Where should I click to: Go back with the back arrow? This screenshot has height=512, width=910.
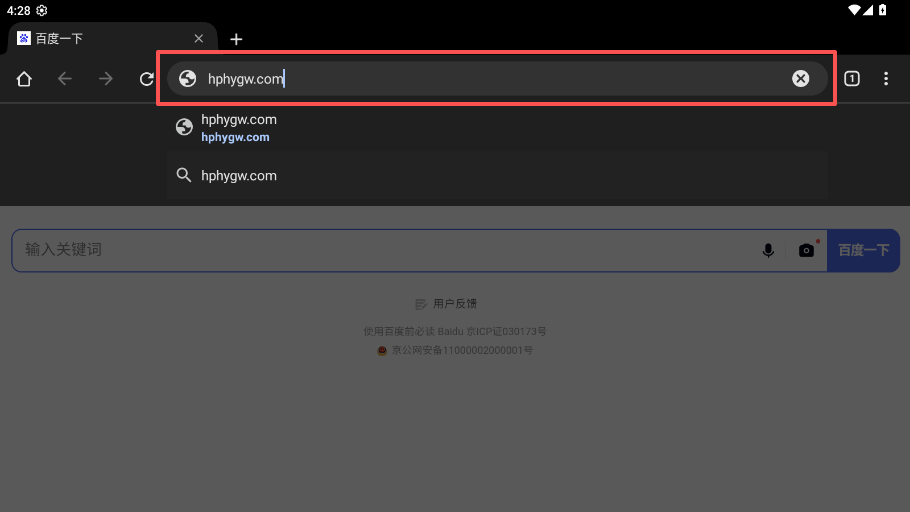pyautogui.click(x=65, y=79)
